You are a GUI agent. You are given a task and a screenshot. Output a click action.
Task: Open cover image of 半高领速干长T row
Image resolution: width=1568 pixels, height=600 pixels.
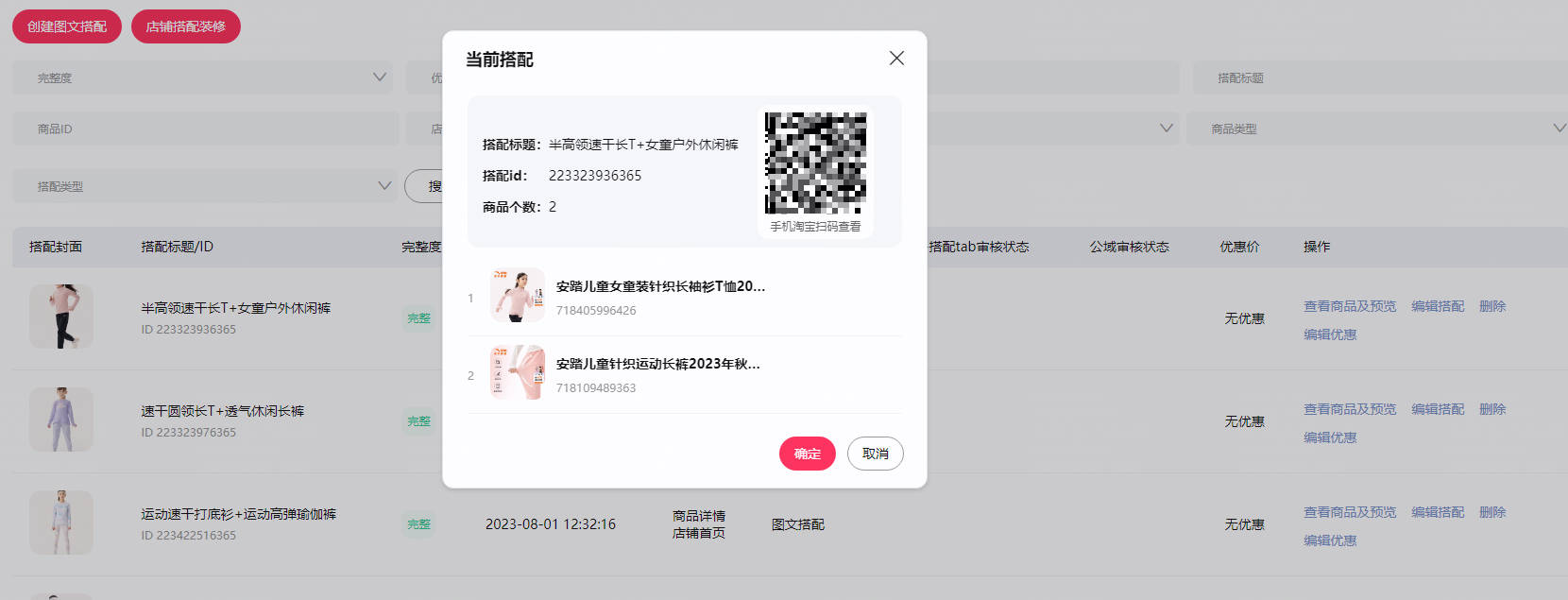[x=61, y=317]
